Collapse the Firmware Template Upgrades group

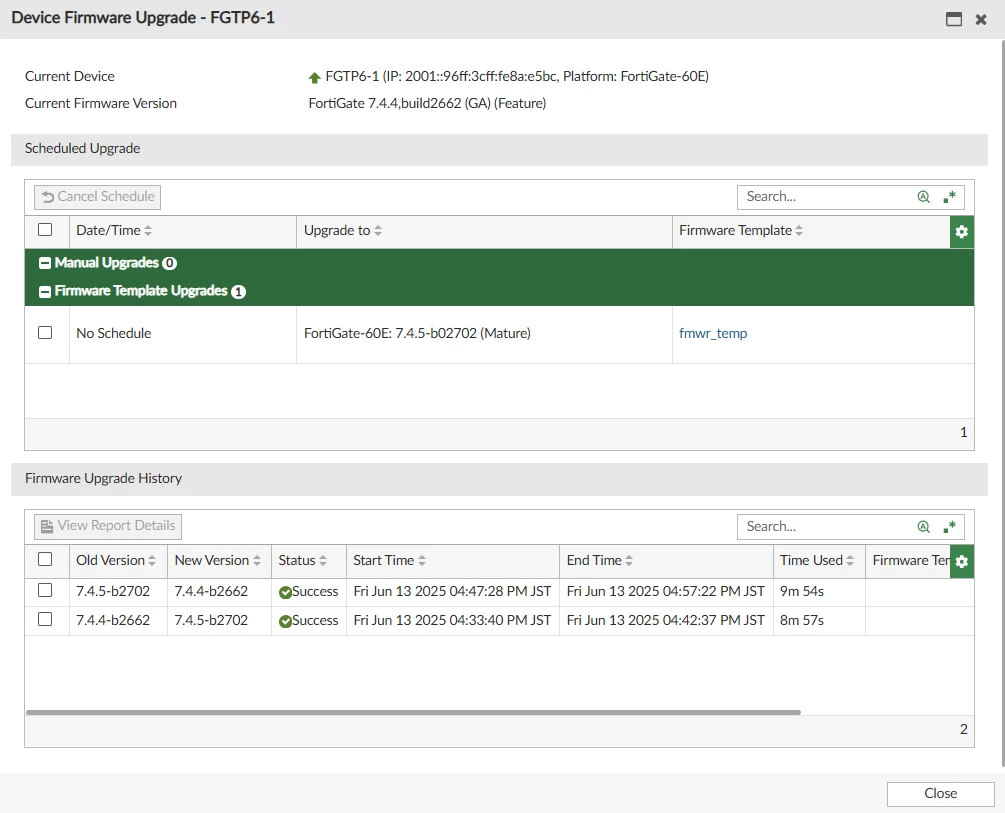coord(45,292)
